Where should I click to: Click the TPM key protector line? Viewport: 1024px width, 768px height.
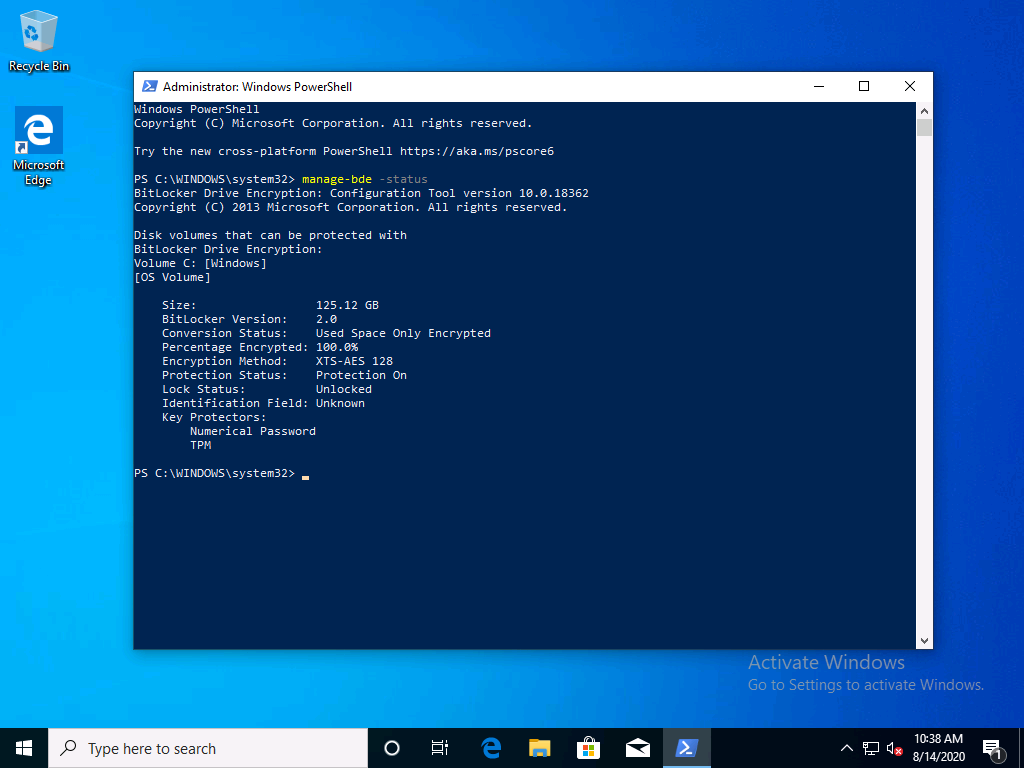[200, 445]
